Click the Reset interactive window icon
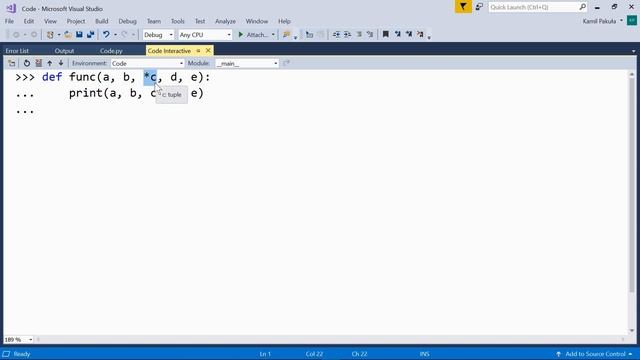 tap(27, 63)
